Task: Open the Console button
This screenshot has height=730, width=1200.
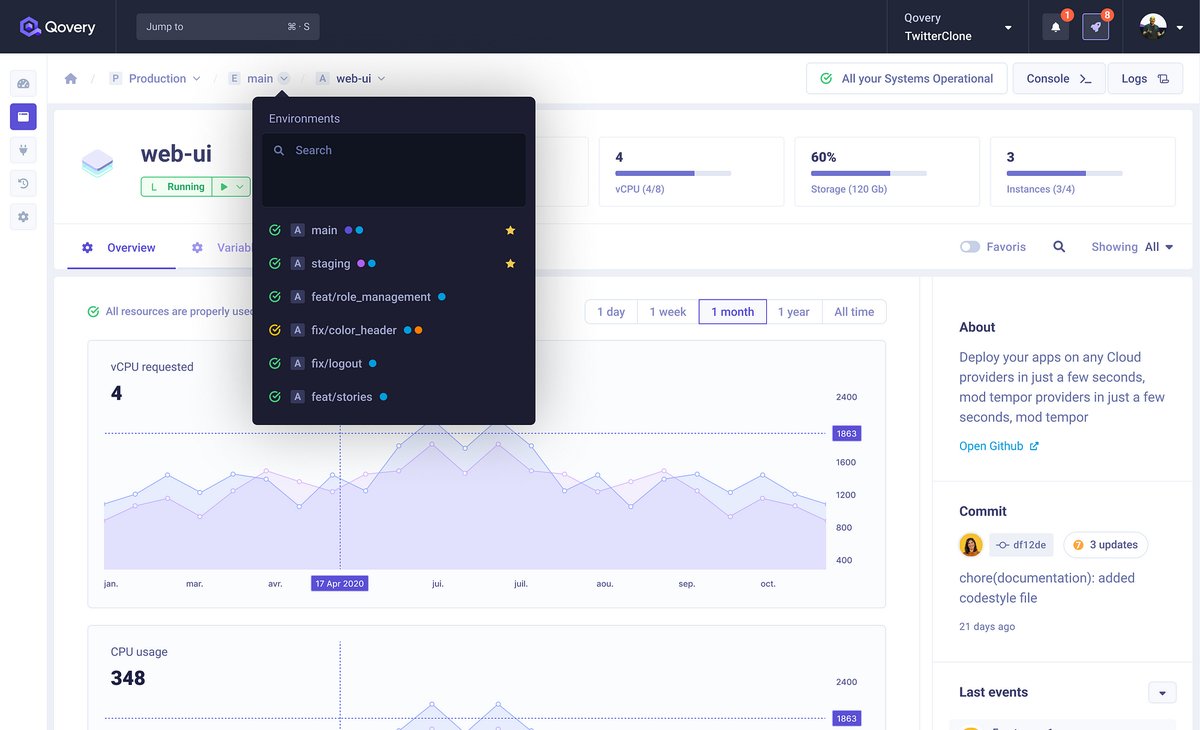Action: (1059, 79)
